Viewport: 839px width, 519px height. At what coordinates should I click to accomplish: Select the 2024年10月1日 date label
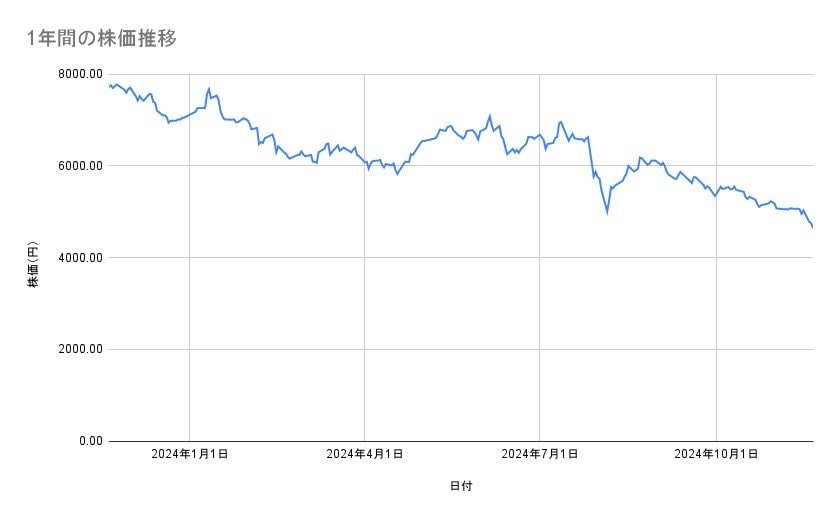716,454
